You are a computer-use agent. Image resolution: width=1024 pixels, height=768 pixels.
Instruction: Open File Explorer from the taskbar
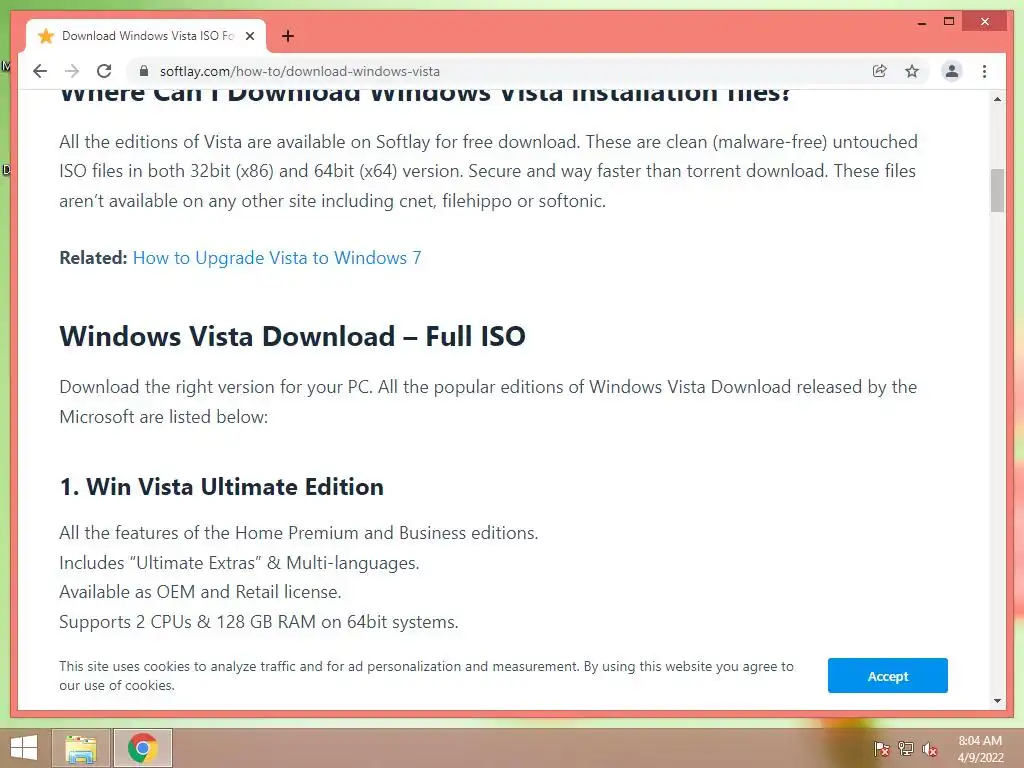(81, 748)
